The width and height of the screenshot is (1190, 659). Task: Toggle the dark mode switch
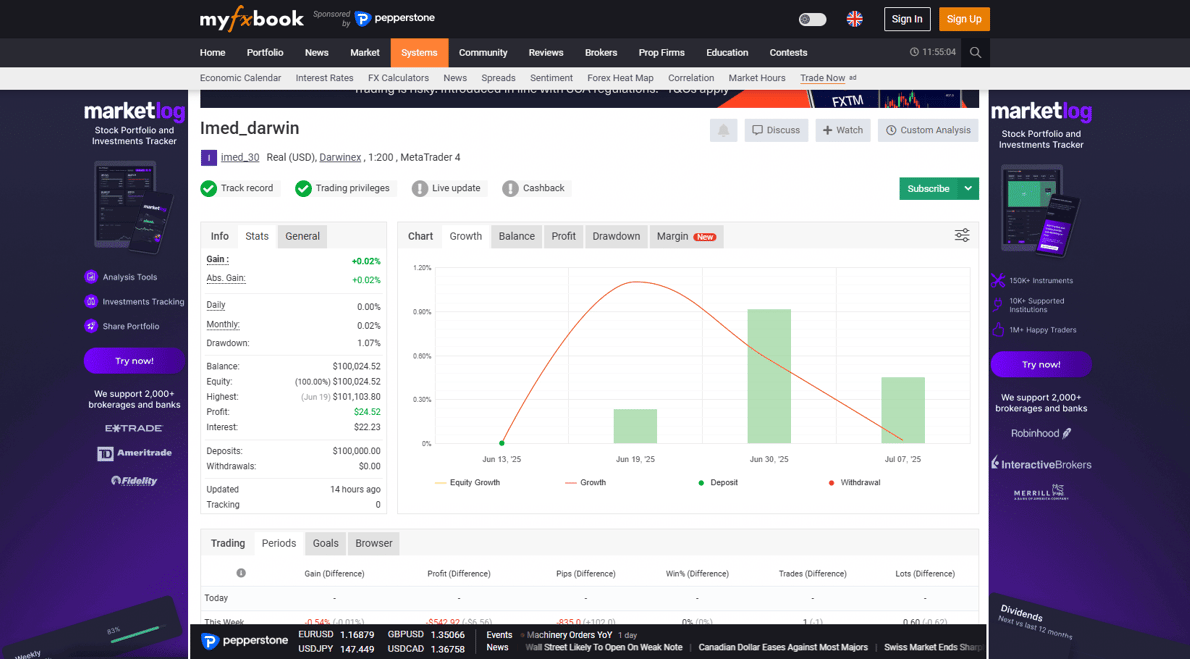[x=812, y=19]
